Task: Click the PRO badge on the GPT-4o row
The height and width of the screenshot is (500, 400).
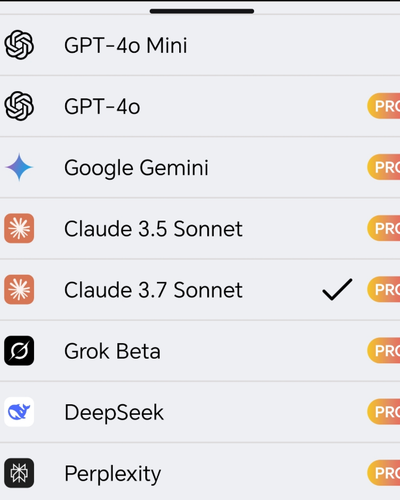Action: (x=384, y=106)
